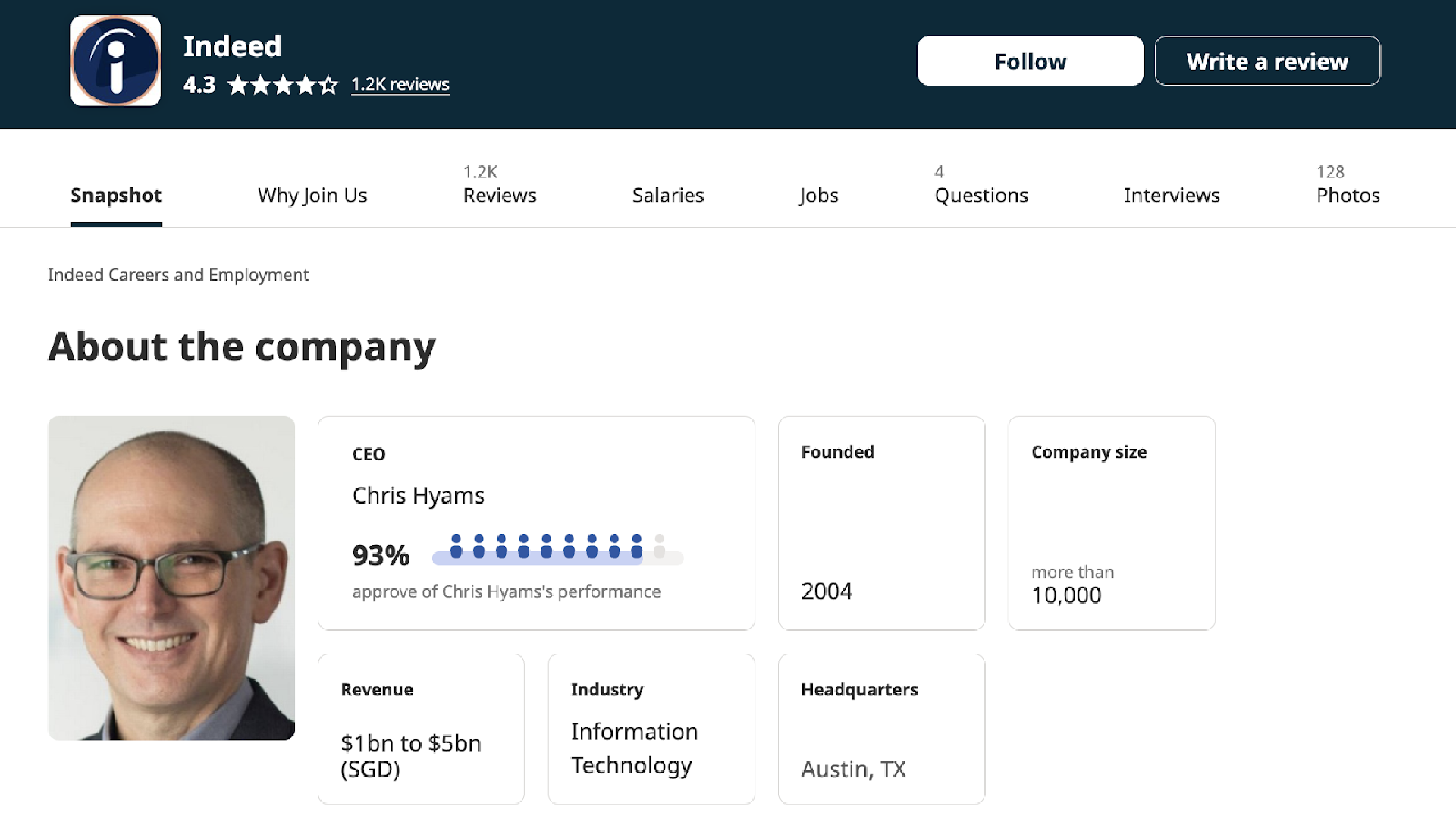
Task: Select the Company size card
Action: point(1112,522)
